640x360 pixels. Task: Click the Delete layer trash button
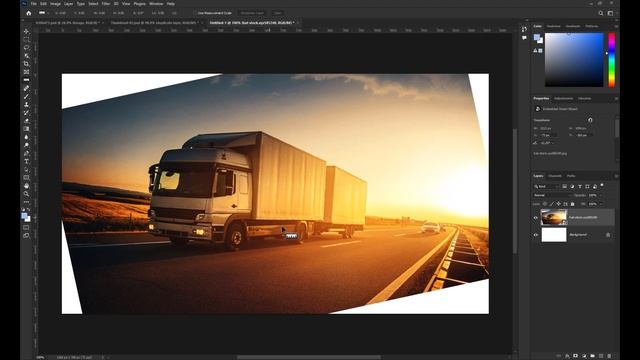tap(609, 356)
